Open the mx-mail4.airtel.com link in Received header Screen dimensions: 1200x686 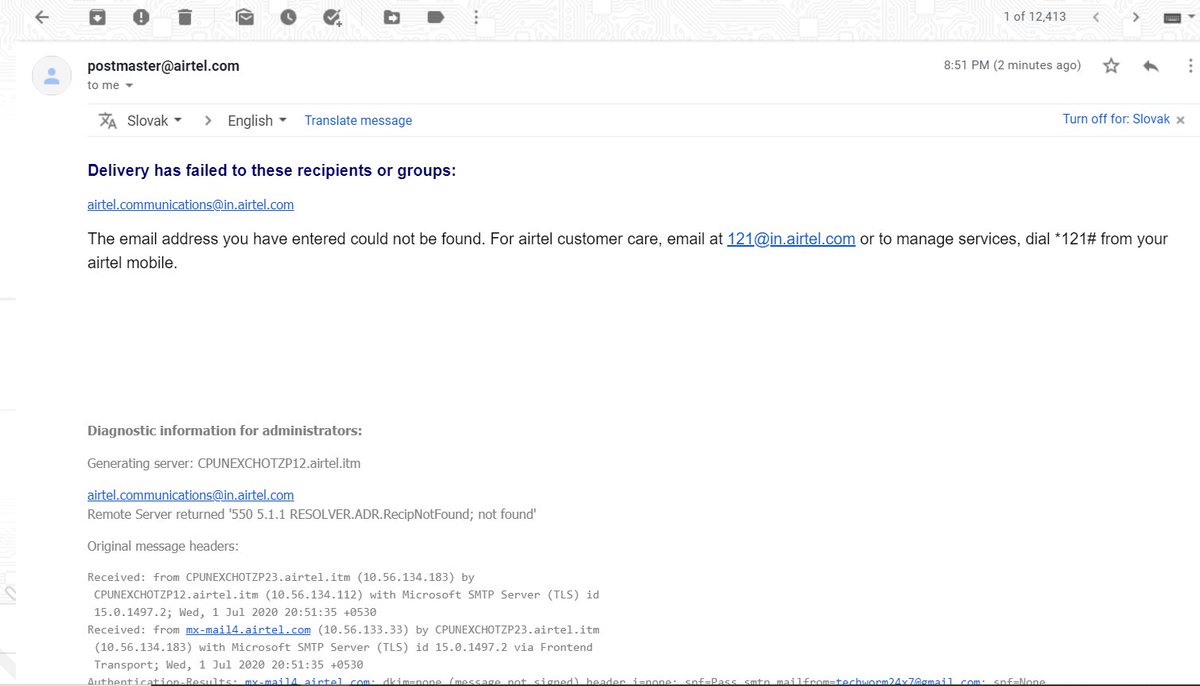[248, 630]
